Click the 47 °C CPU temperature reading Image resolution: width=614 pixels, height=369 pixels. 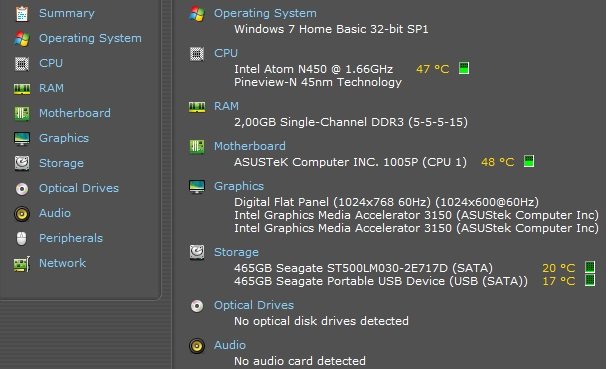432,69
